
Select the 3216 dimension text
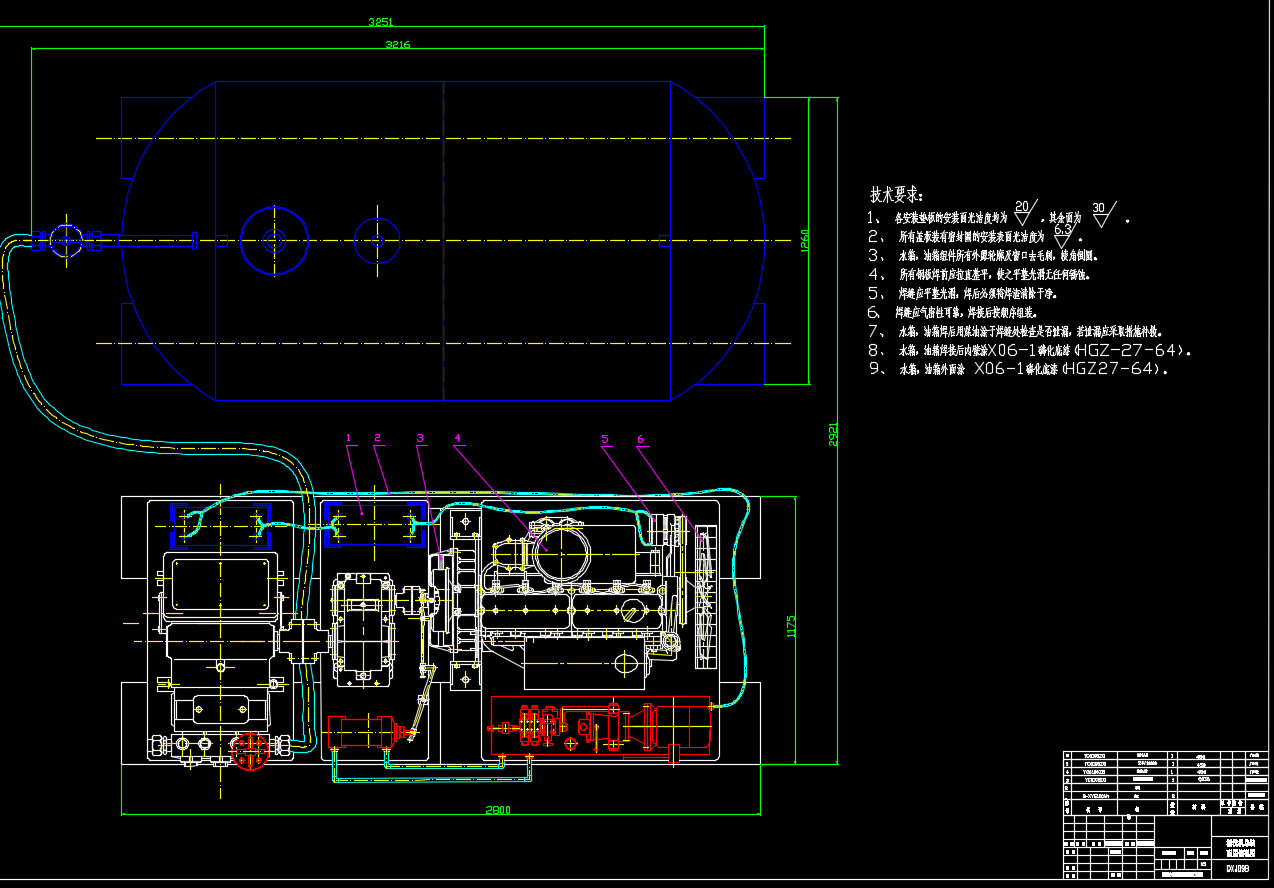[398, 44]
